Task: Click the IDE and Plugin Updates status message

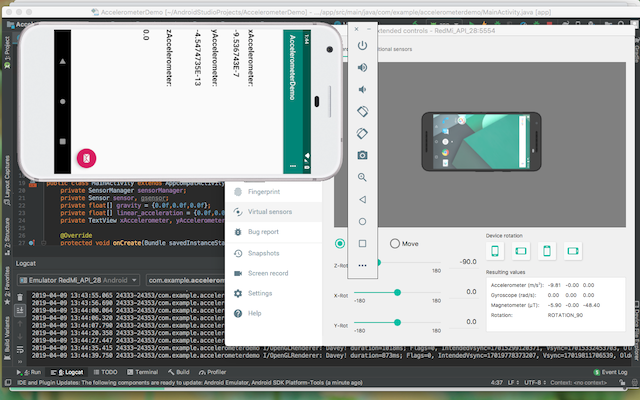Action: coord(190,382)
